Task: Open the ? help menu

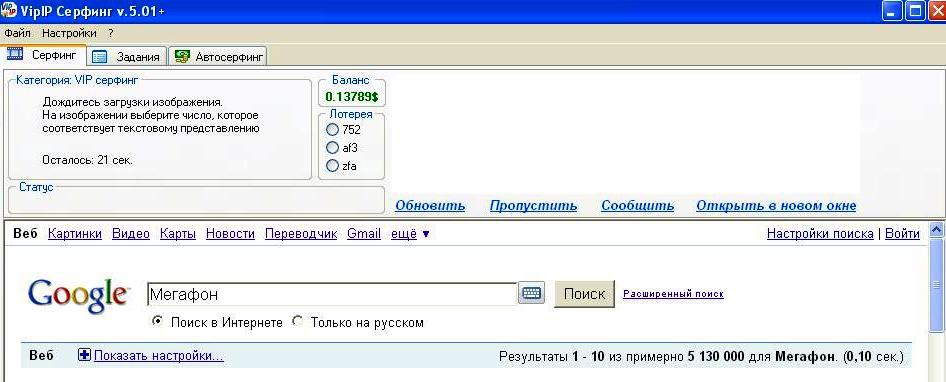Action: 111,33
